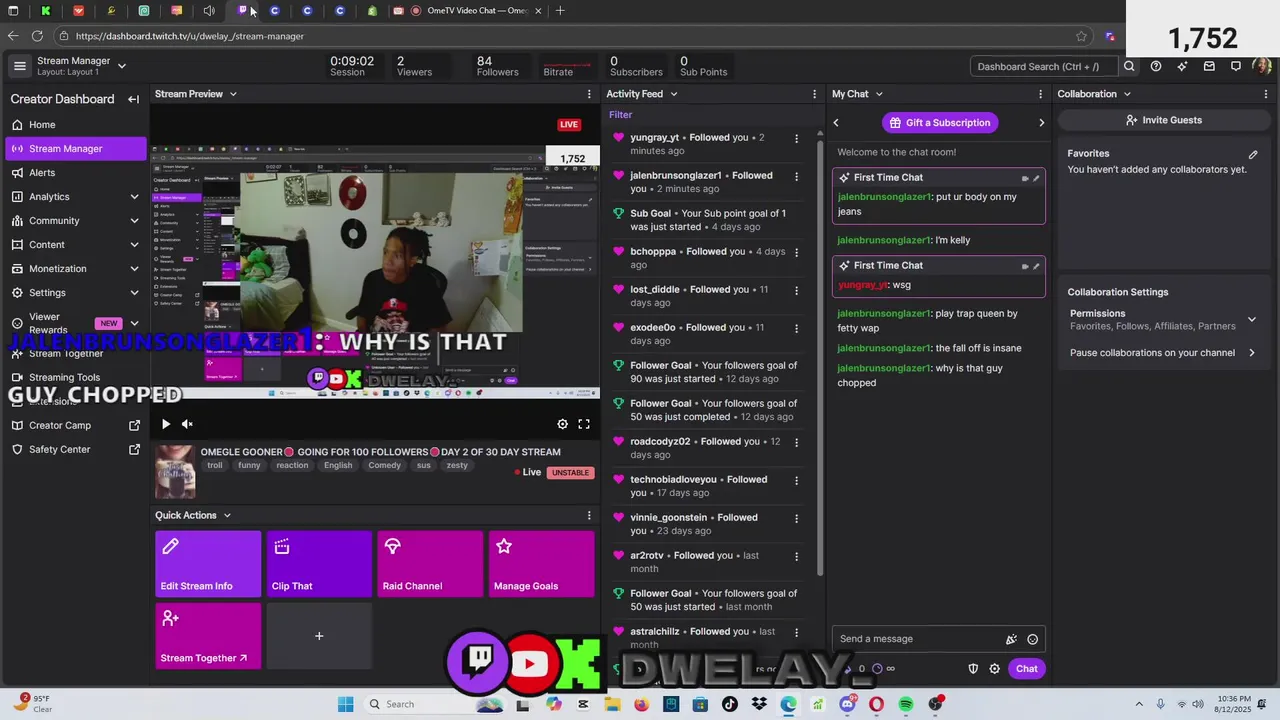Open TikTok from the taskbar
Viewport: 1280px width, 720px height.
pyautogui.click(x=730, y=704)
